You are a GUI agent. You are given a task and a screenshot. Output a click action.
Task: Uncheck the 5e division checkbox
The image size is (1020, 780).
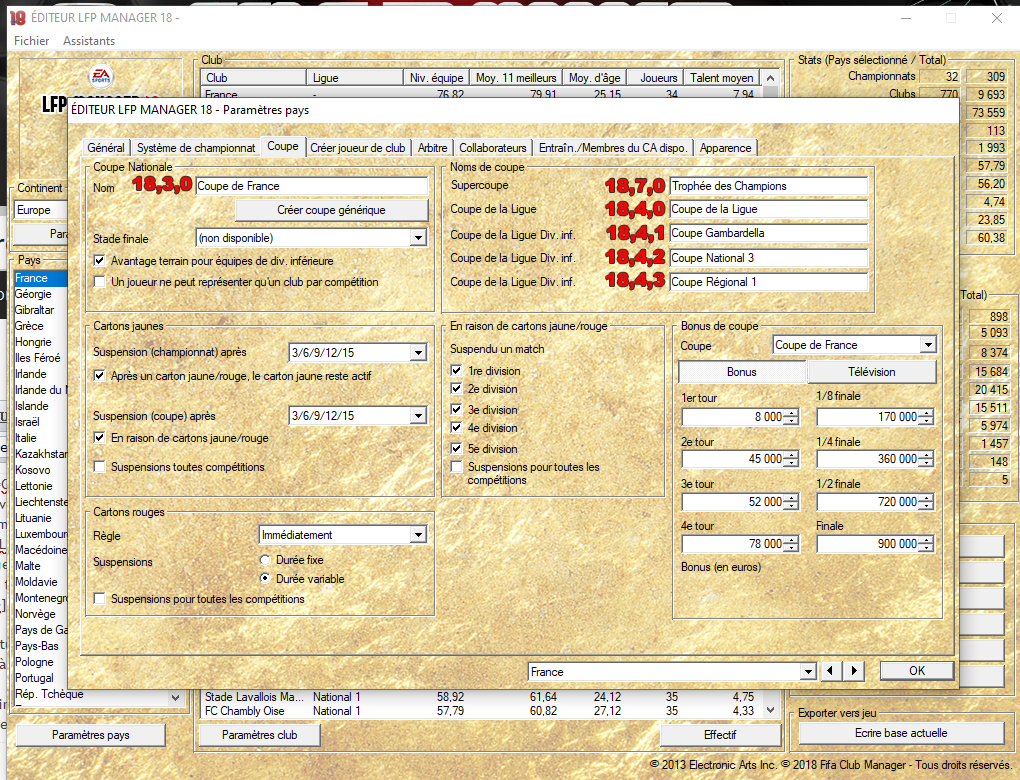click(x=457, y=449)
